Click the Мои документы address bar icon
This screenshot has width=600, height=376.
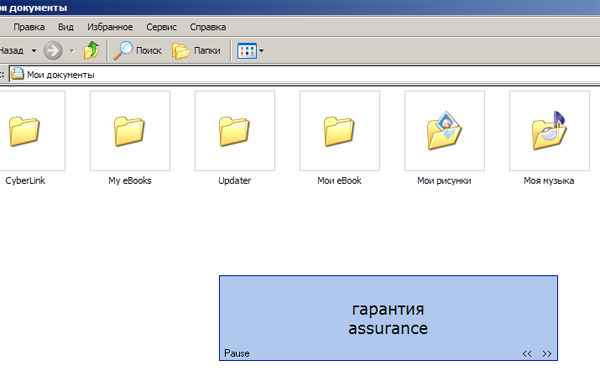17,74
